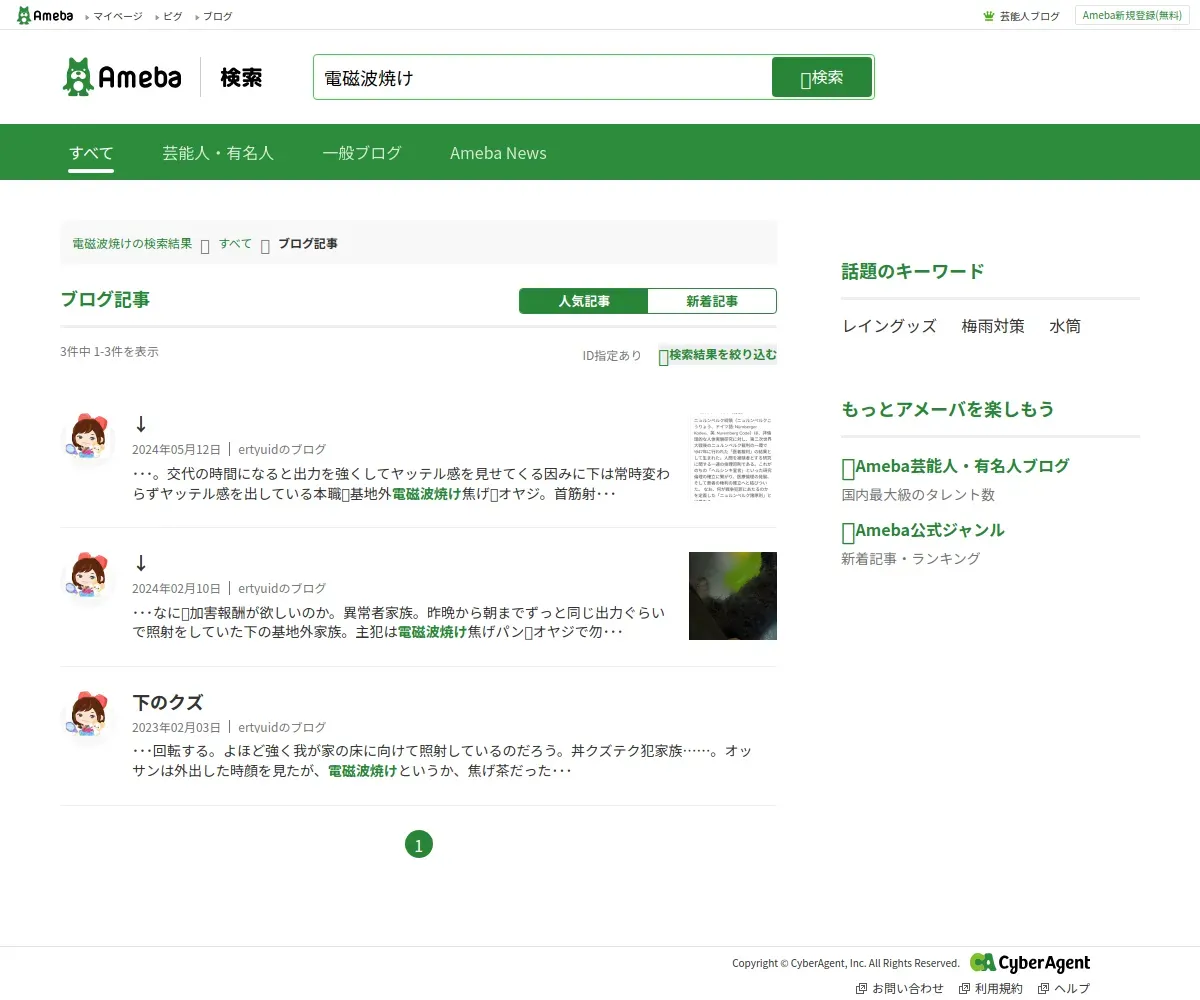Switch to the Ameba News tab
This screenshot has height=1000, width=1200.
pyautogui.click(x=498, y=153)
